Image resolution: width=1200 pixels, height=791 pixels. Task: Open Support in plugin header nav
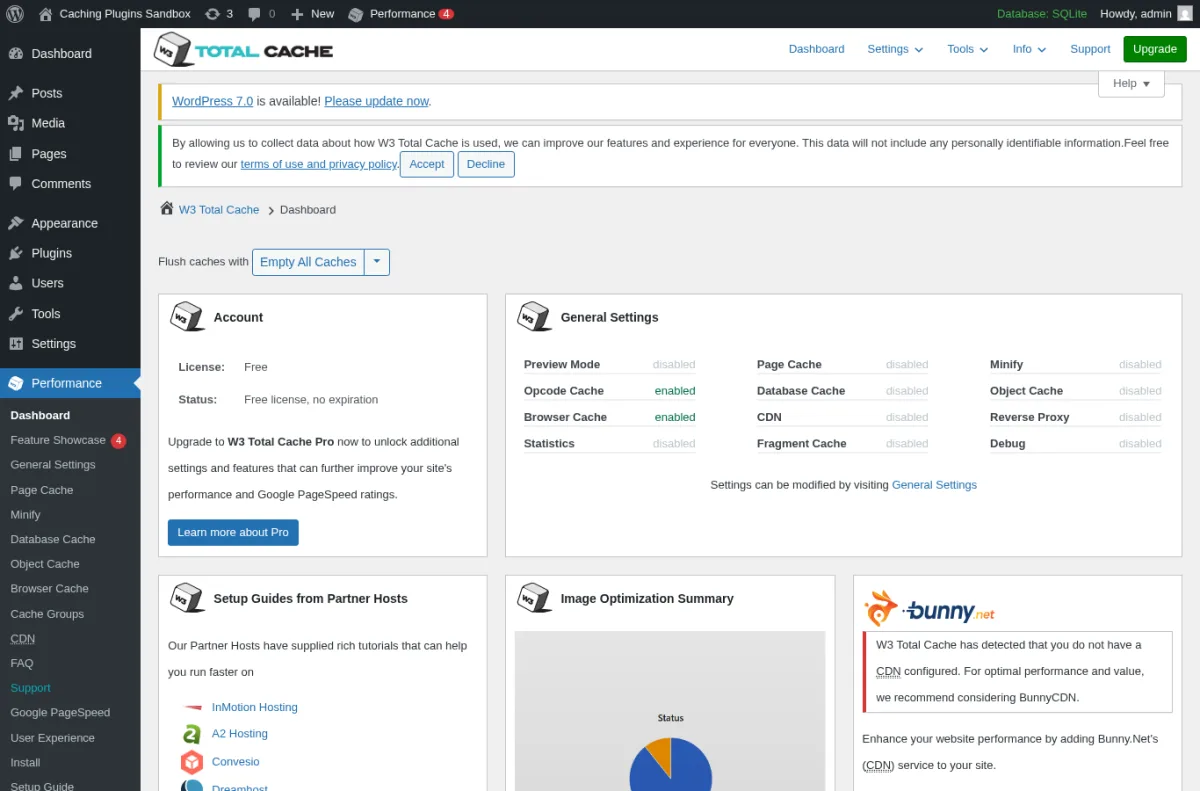[1090, 49]
